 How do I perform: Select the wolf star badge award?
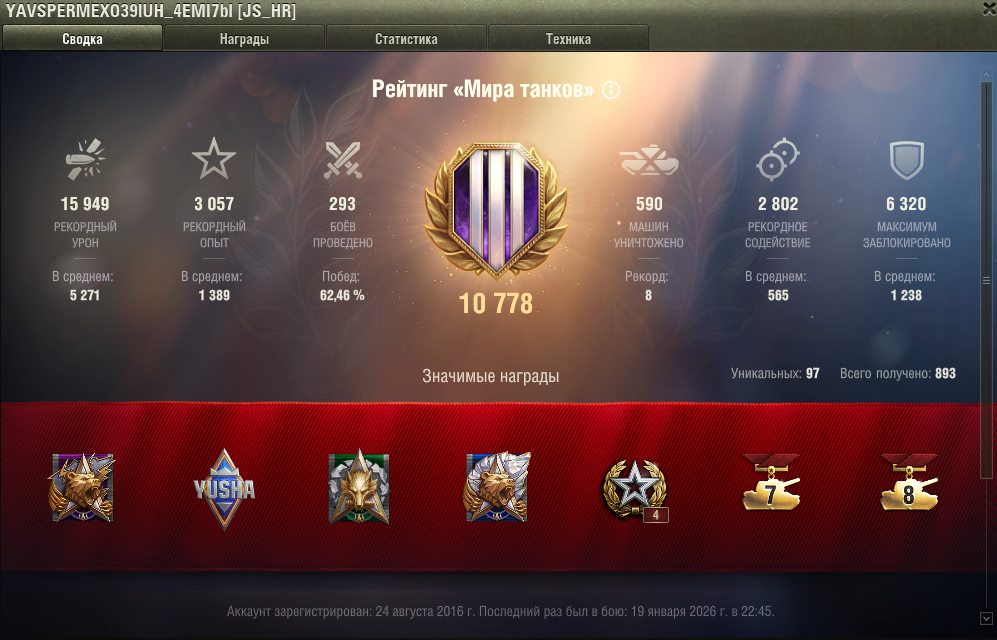coord(359,487)
